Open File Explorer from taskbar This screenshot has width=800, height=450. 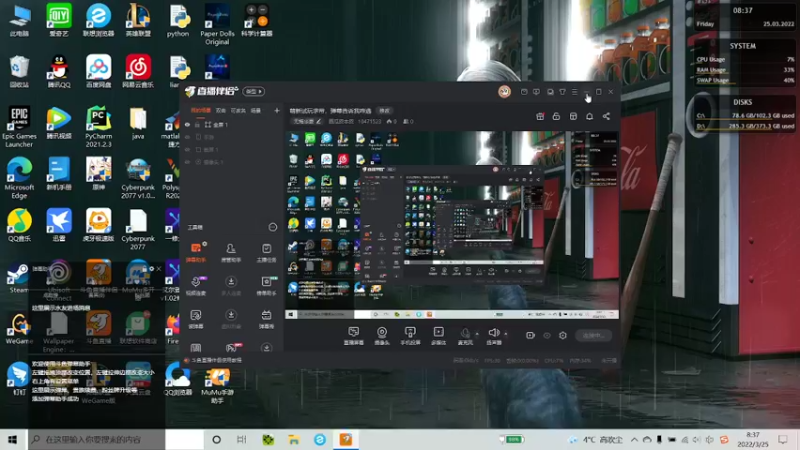pos(293,439)
